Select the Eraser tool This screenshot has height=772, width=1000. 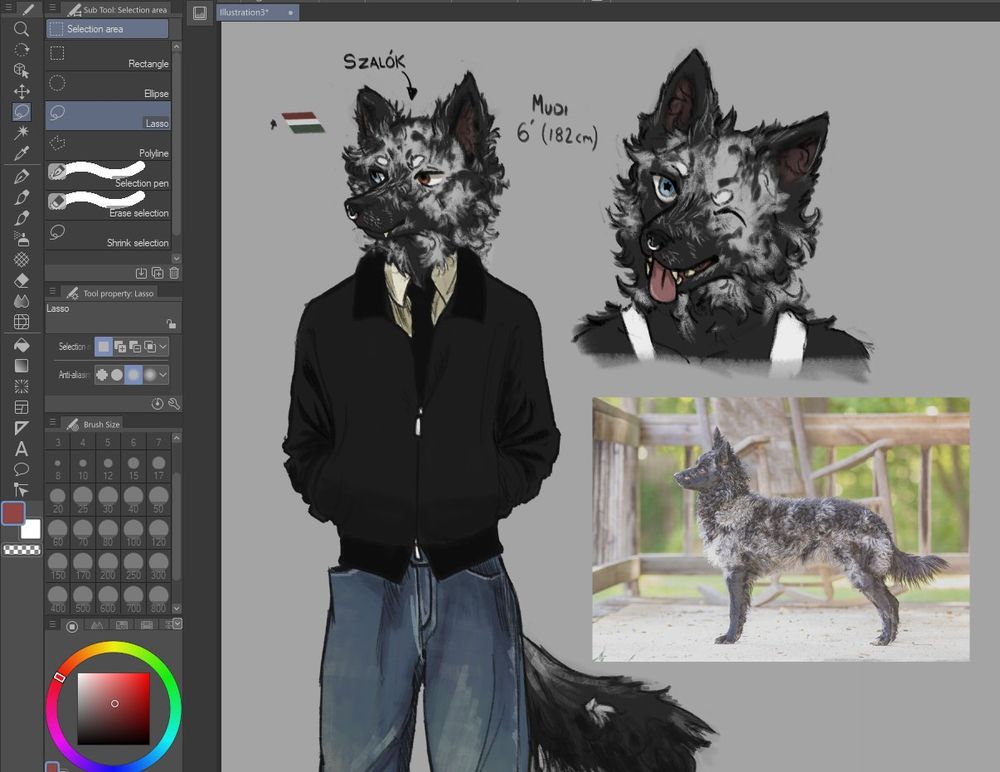pyautogui.click(x=21, y=280)
